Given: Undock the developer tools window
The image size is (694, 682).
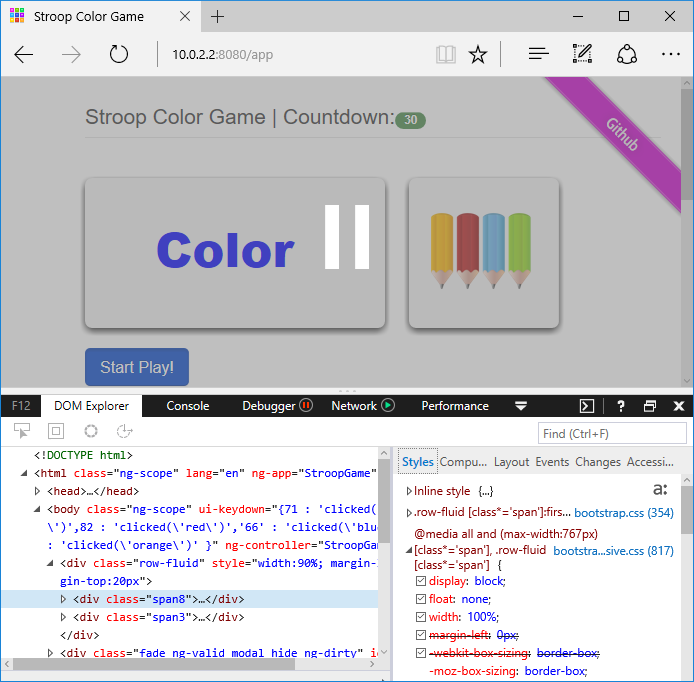Looking at the screenshot, I should pos(650,406).
